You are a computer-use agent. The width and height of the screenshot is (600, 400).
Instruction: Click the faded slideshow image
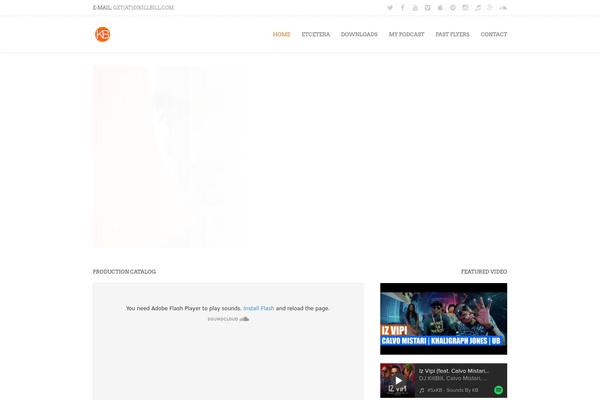(170, 157)
